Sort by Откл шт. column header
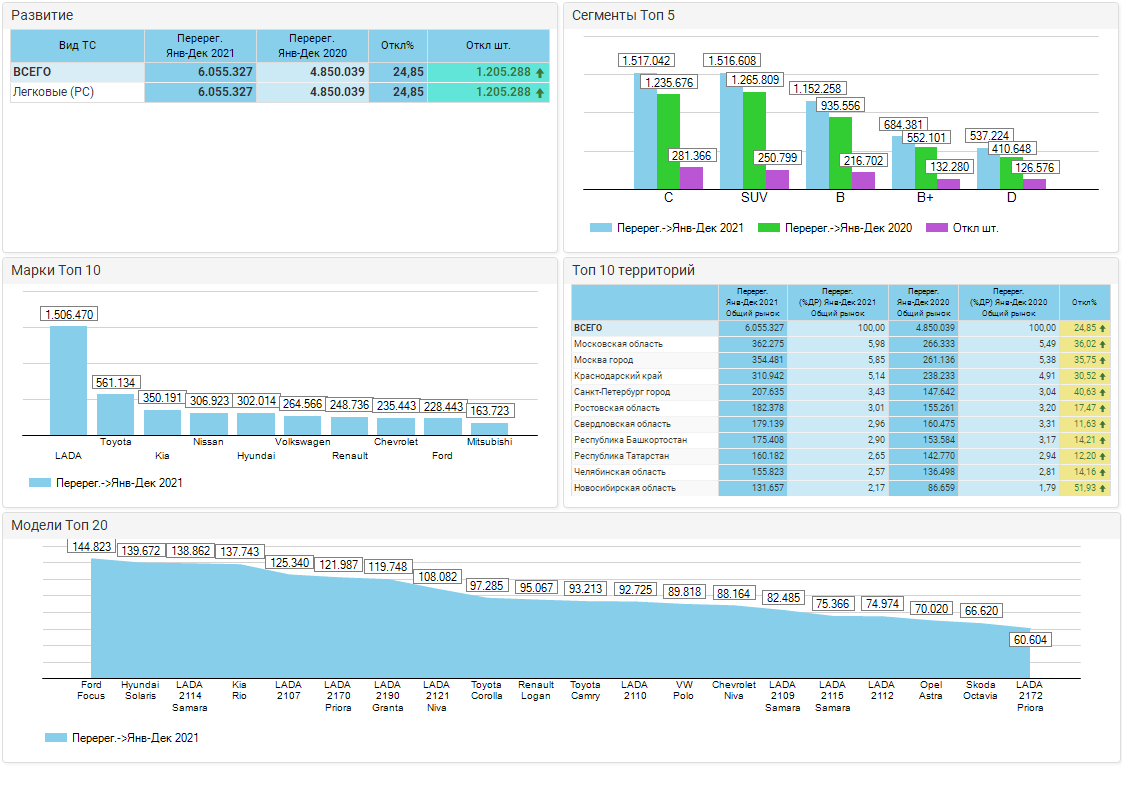 coord(488,45)
